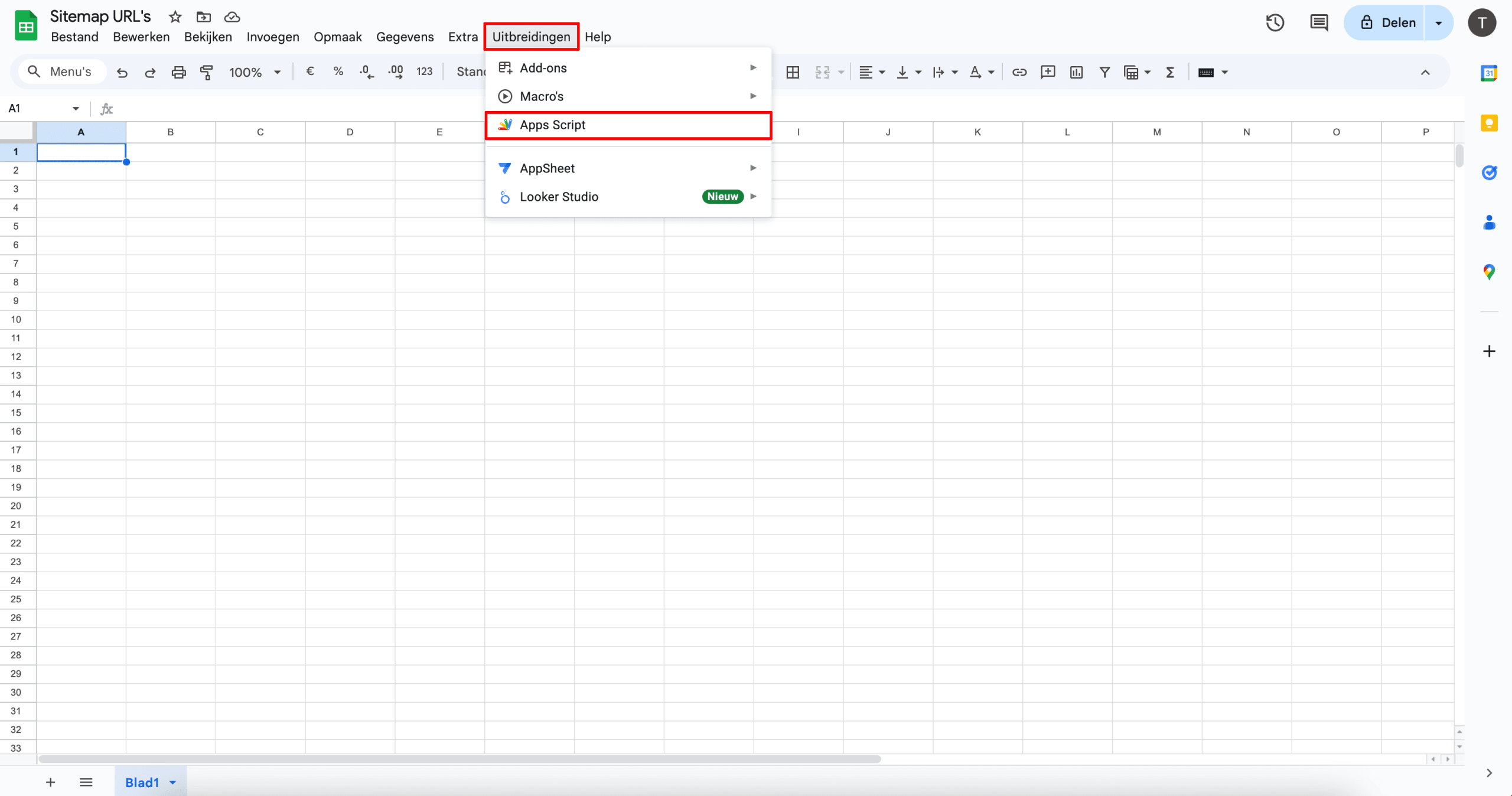Click the undo arrow
Image resolution: width=1512 pixels, height=796 pixels.
122,72
